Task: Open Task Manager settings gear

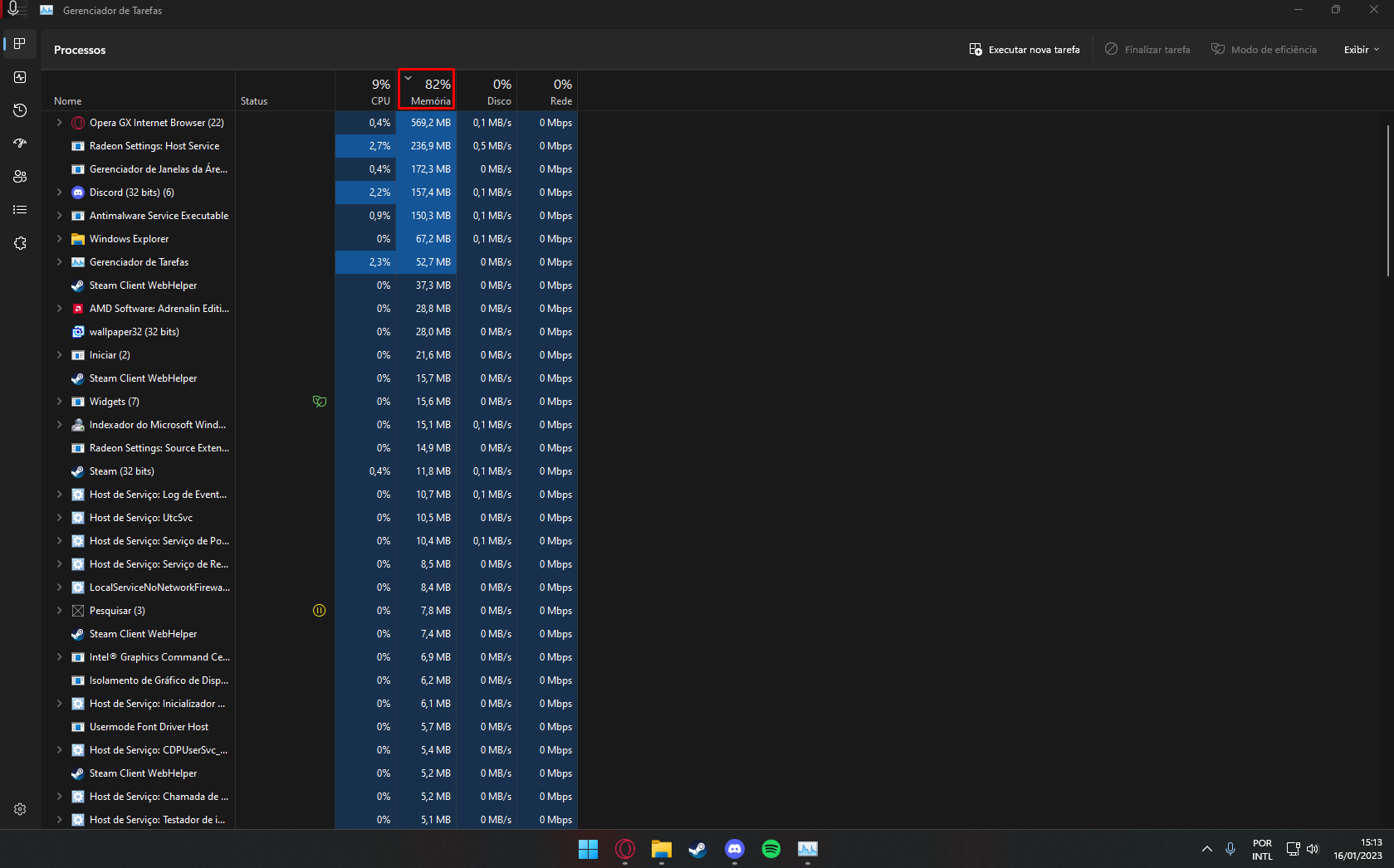Action: tap(20, 809)
